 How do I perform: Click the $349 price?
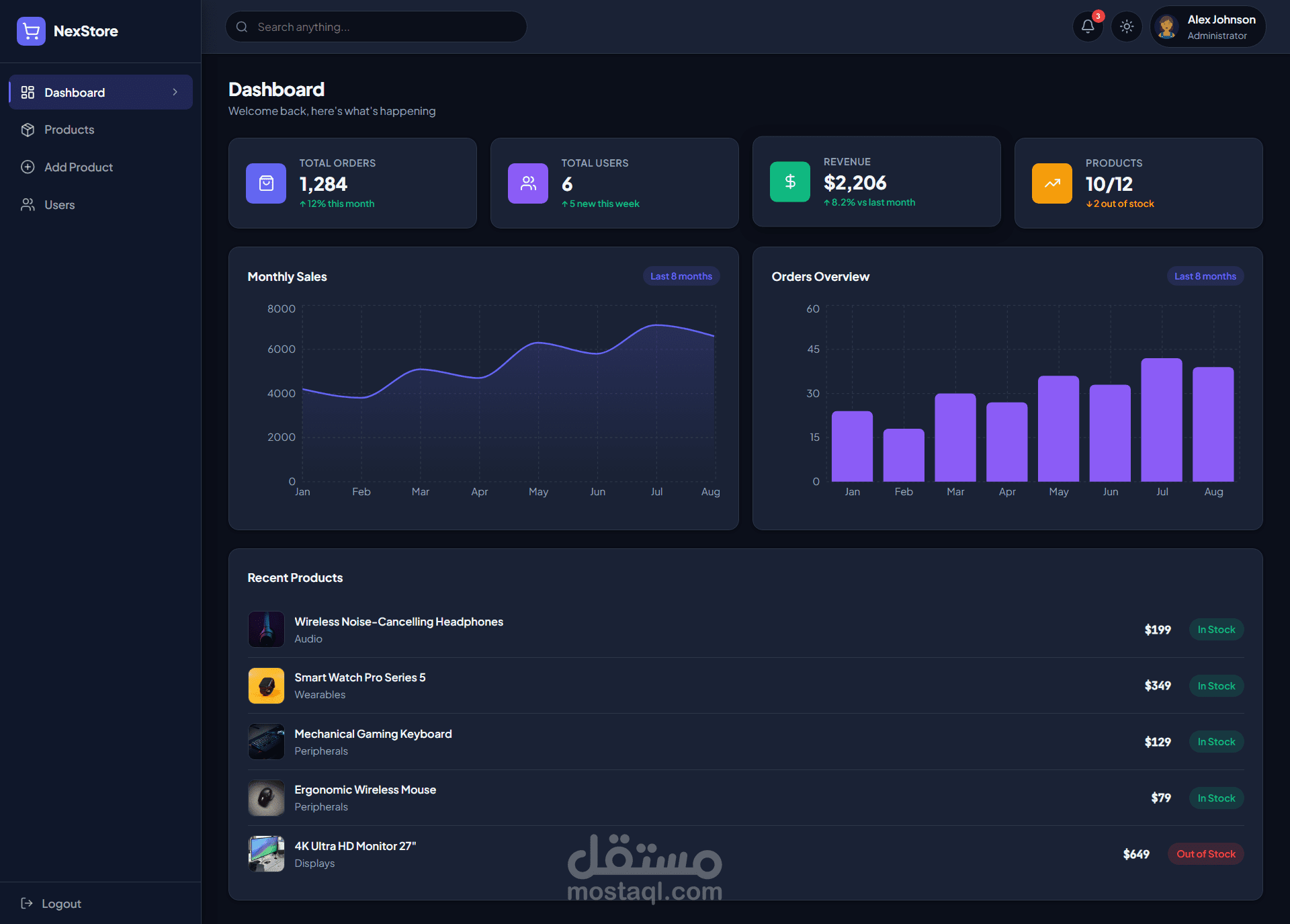(1158, 685)
